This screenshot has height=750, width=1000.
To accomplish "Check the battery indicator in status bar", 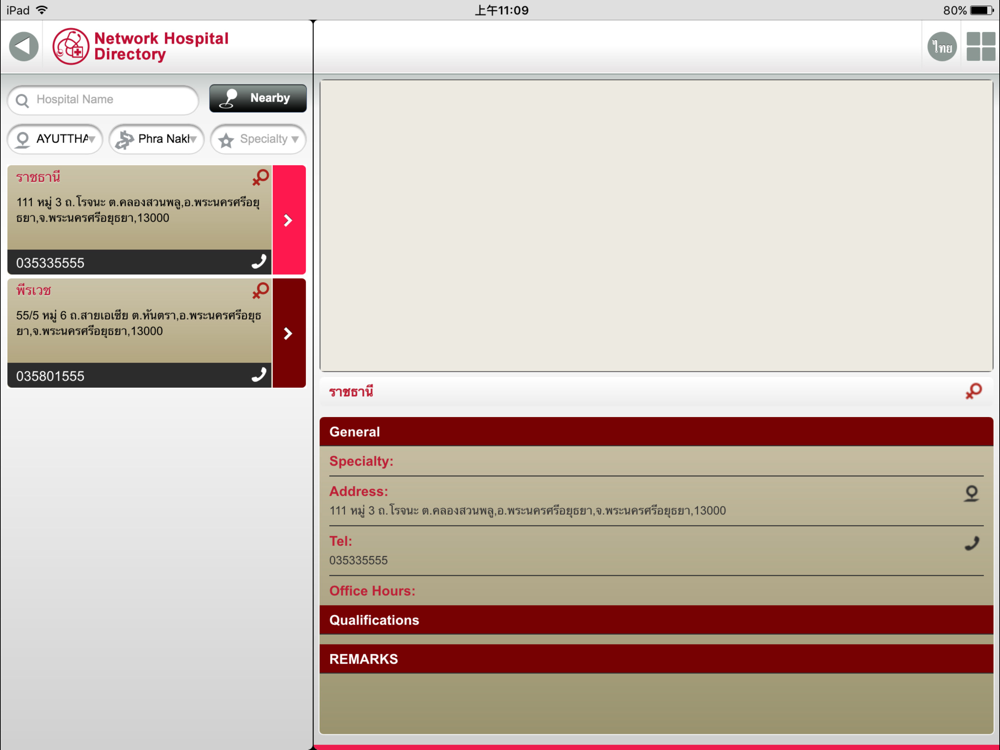I will pyautogui.click(x=981, y=10).
